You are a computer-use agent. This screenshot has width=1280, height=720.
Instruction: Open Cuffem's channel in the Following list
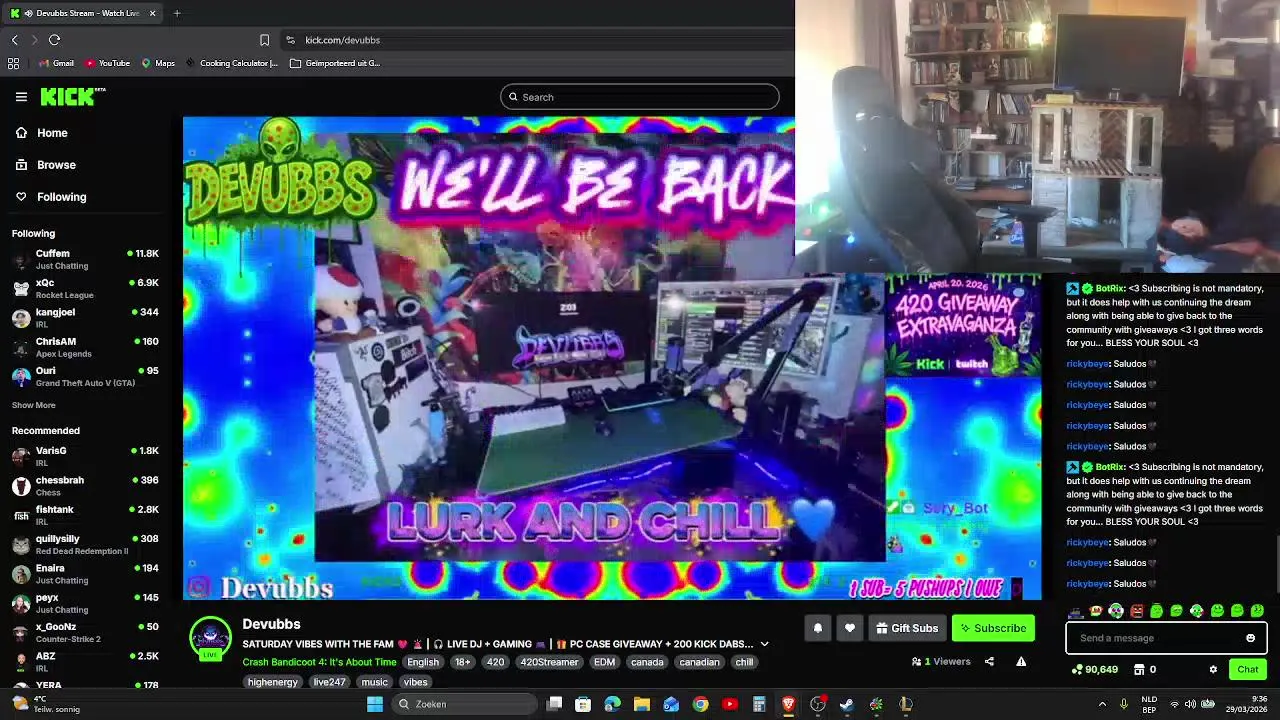click(x=86, y=259)
